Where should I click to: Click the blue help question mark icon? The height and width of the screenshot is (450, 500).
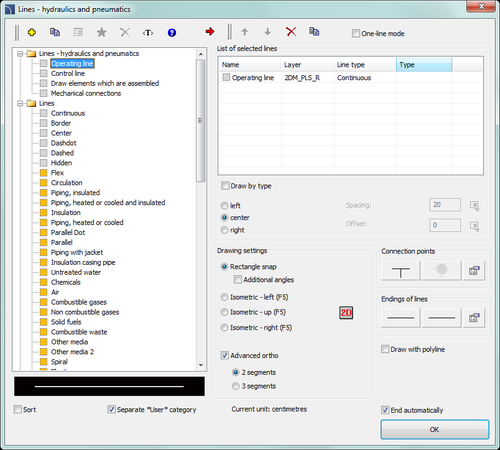pyautogui.click(x=172, y=33)
